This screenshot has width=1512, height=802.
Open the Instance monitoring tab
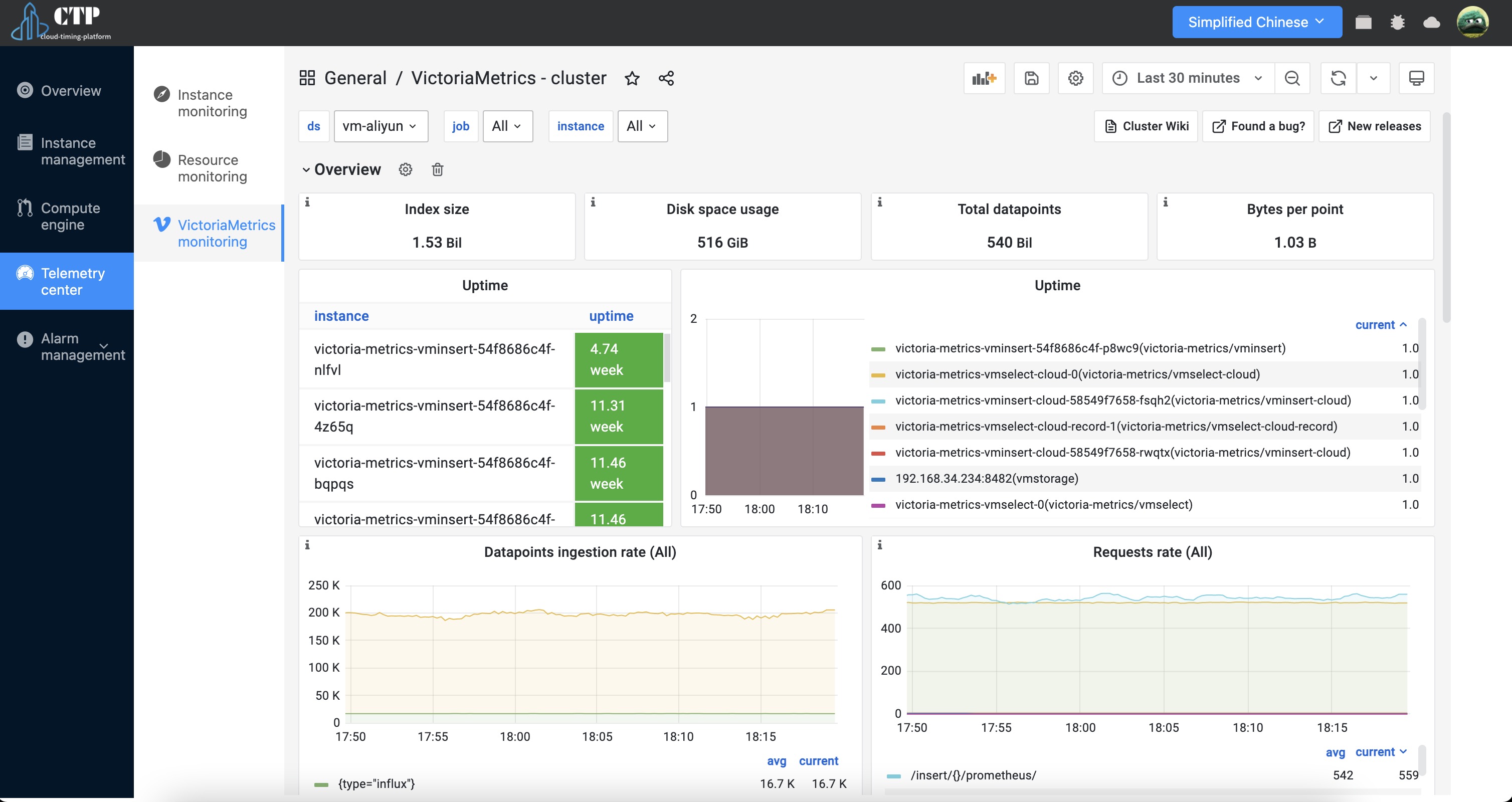point(209,103)
